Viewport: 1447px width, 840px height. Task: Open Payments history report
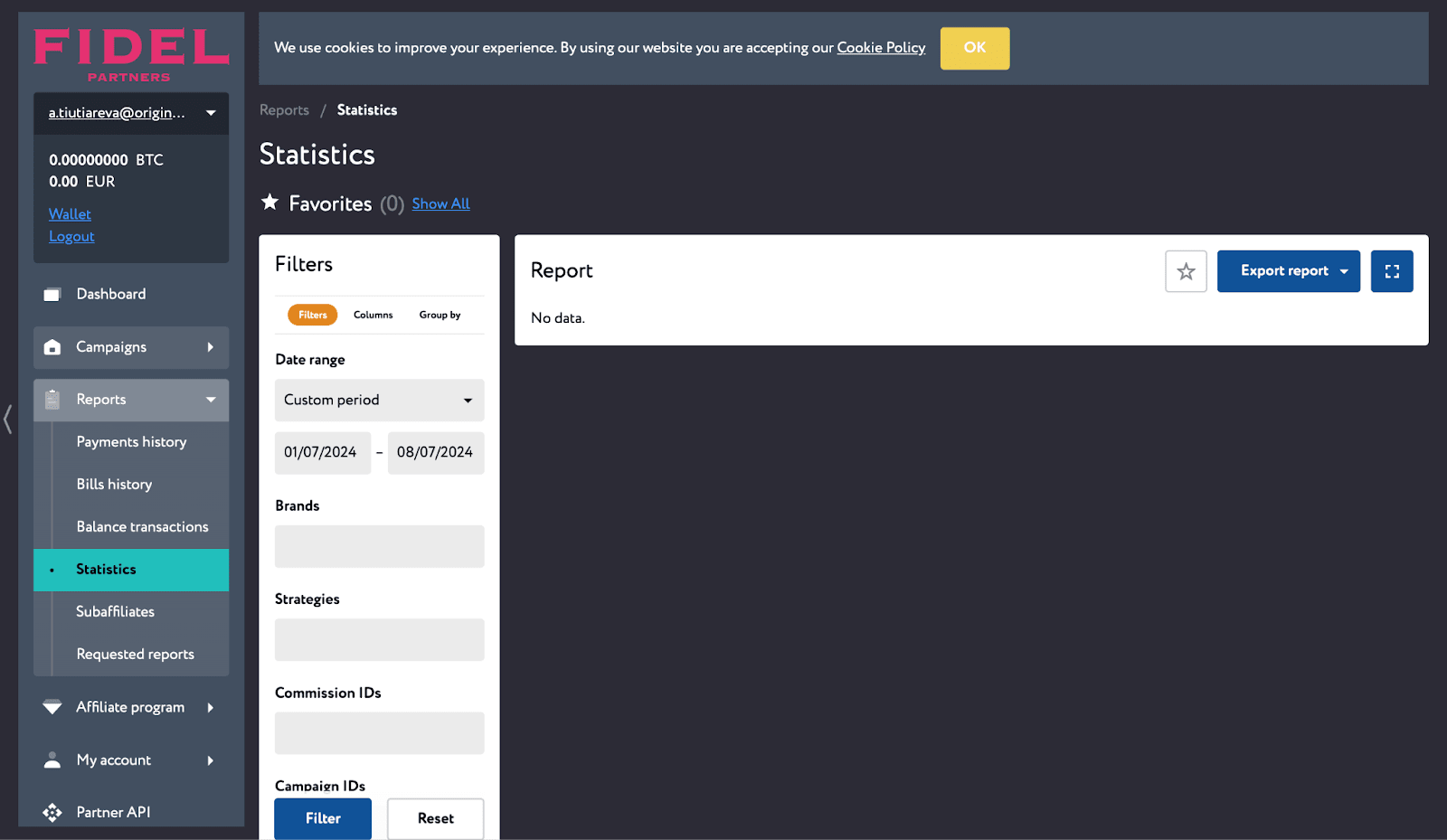131,442
